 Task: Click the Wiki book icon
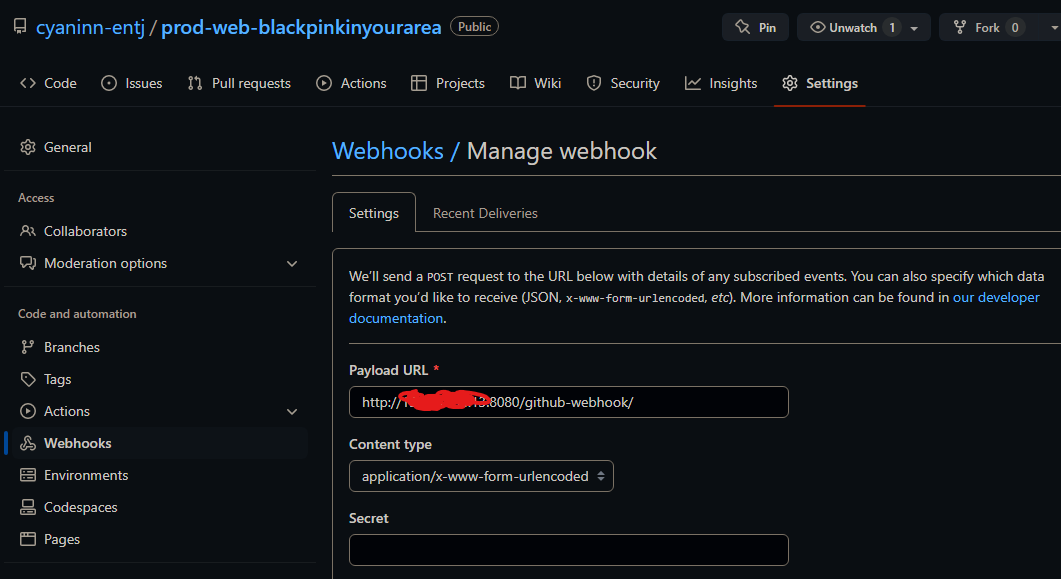pos(518,83)
